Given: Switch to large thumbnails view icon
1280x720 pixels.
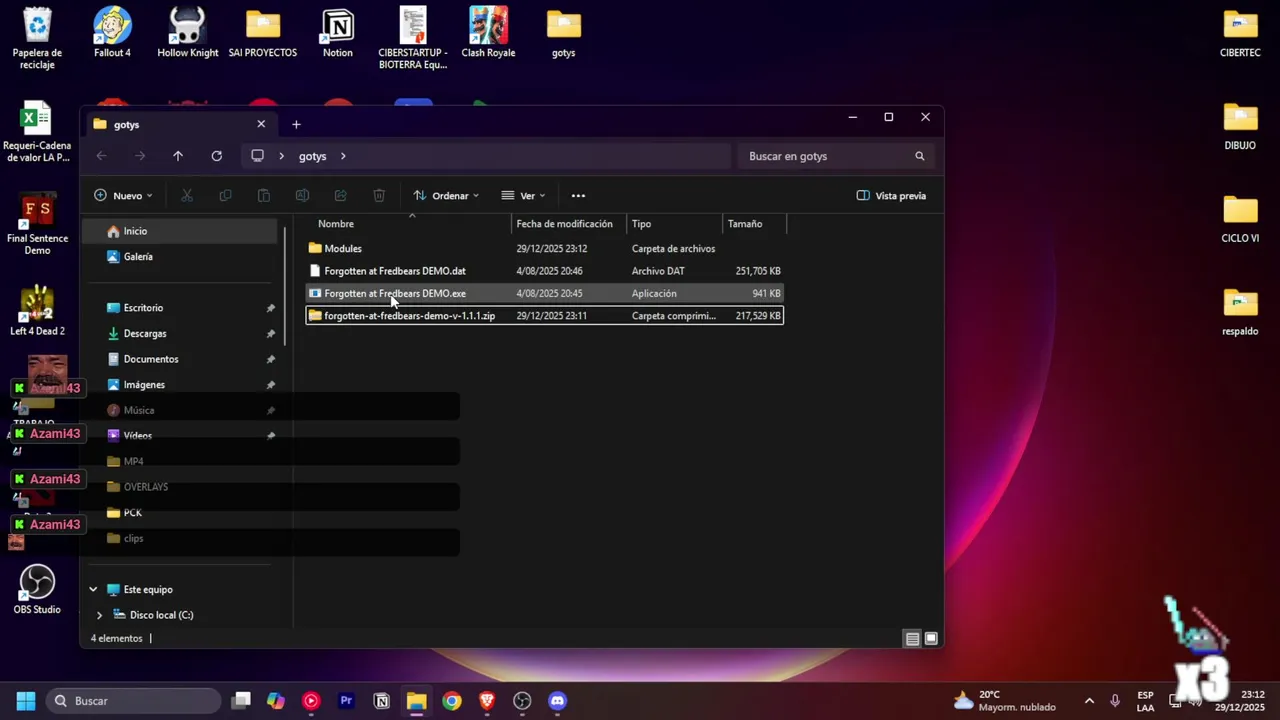Looking at the screenshot, I should point(931,638).
